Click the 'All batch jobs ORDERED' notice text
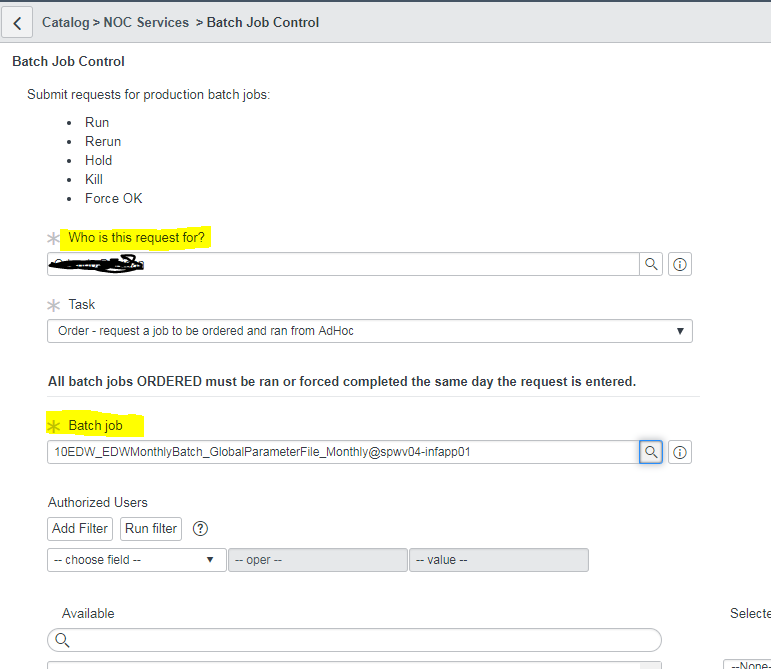Image resolution: width=771 pixels, height=669 pixels. pyautogui.click(x=342, y=382)
